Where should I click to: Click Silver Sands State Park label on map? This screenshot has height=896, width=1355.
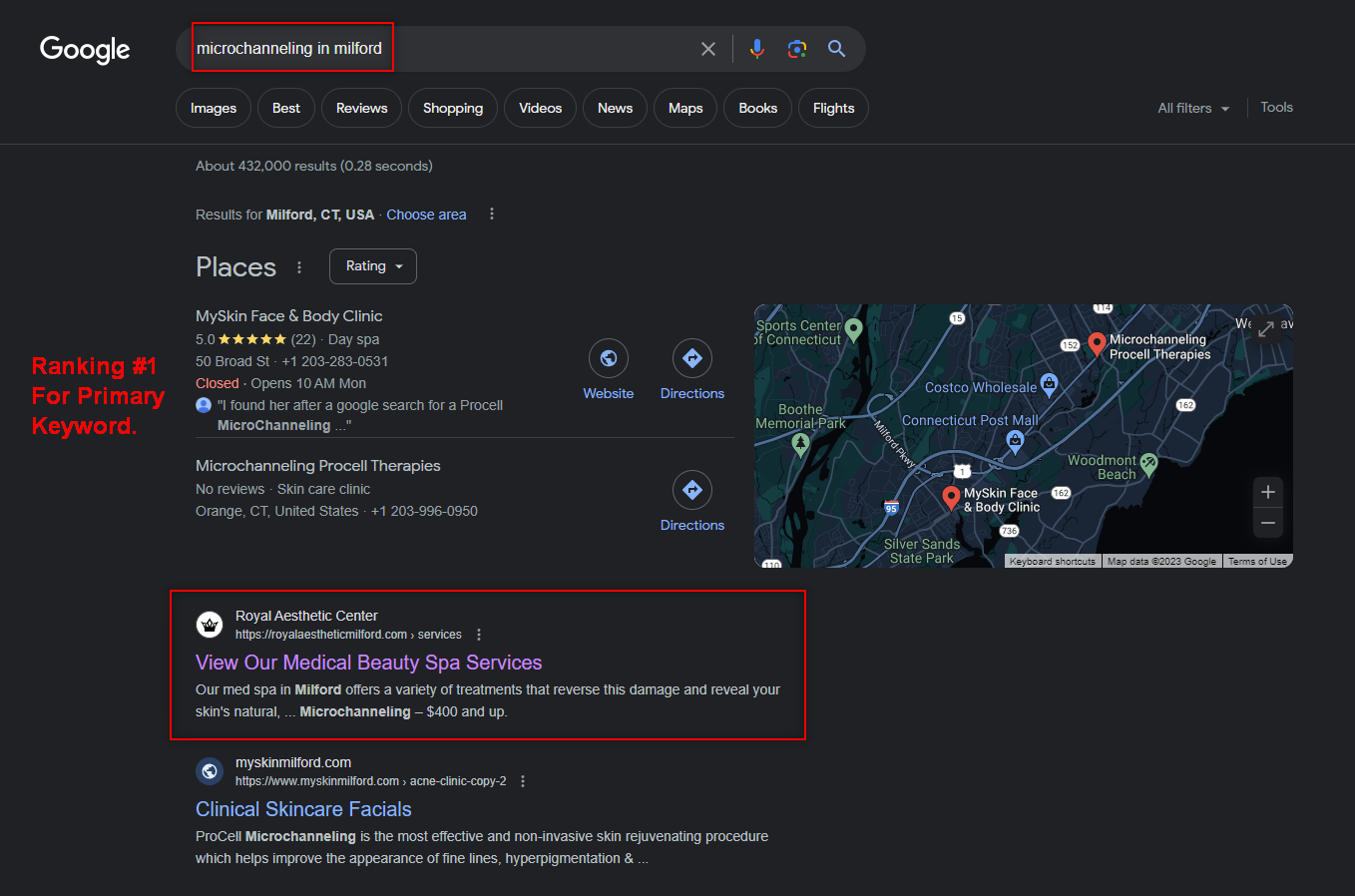click(922, 551)
